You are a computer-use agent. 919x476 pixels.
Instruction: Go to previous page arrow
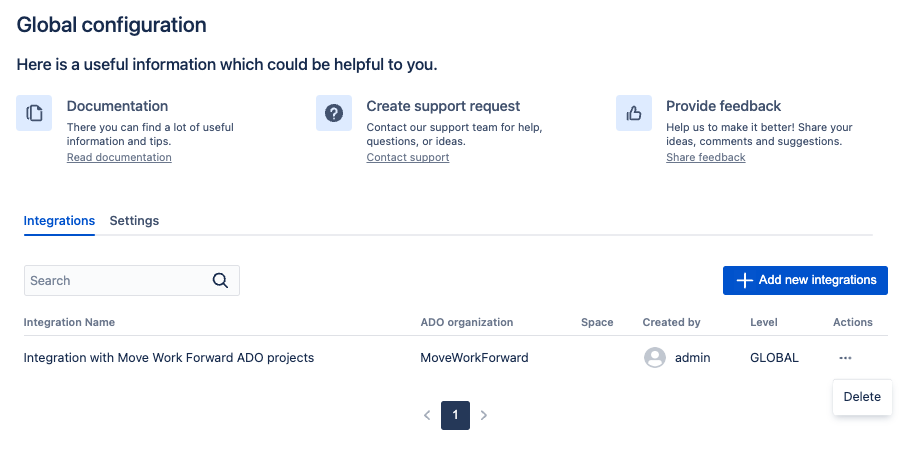click(x=427, y=415)
